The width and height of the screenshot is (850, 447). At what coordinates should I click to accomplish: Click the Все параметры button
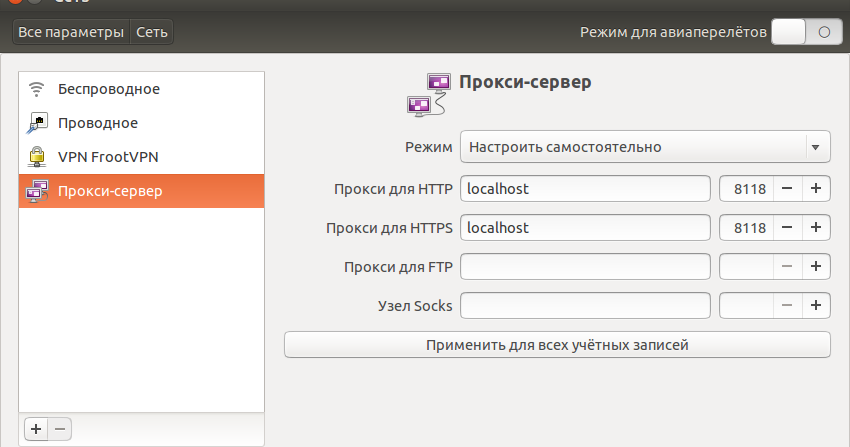tap(71, 32)
